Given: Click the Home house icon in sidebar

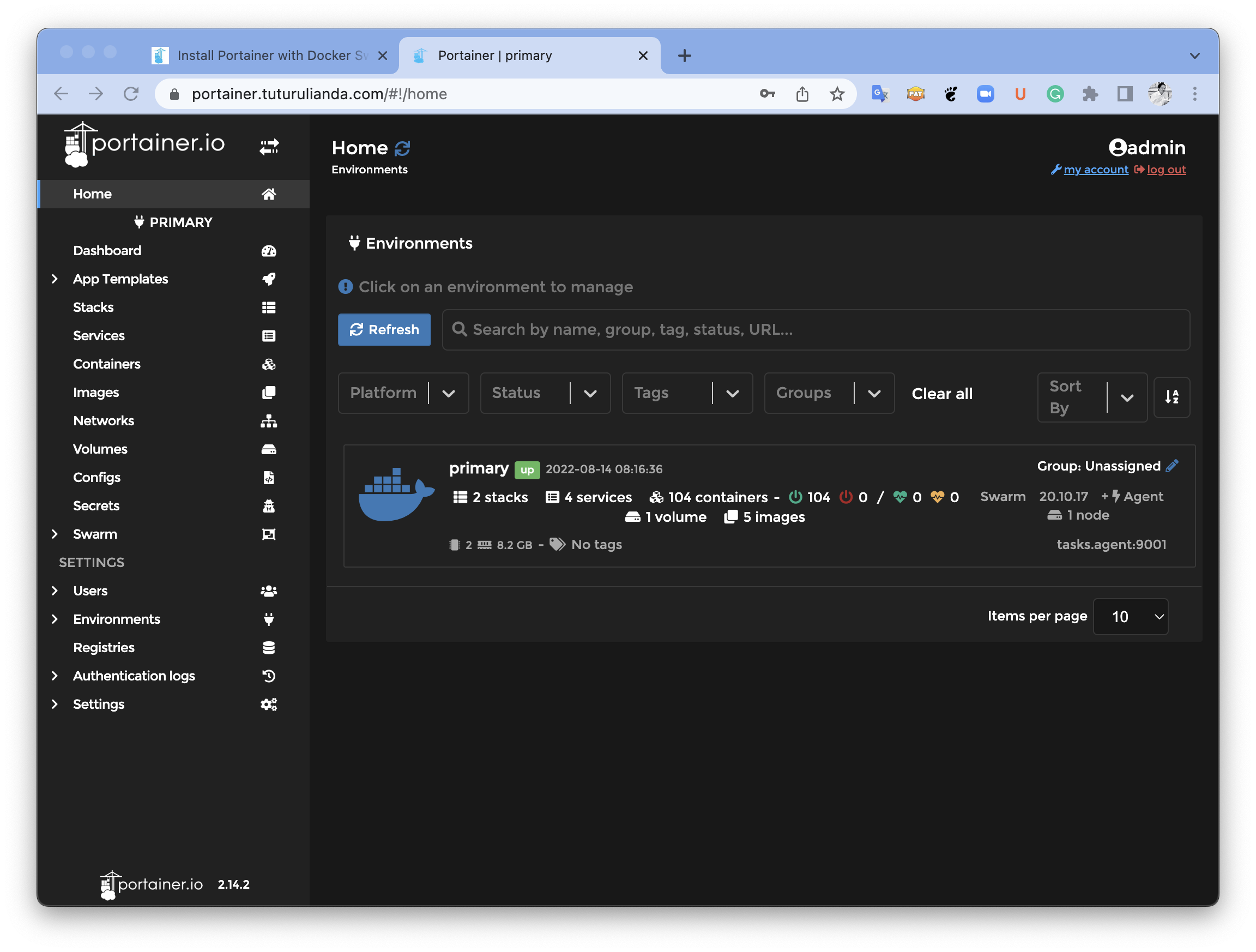Looking at the screenshot, I should click(x=269, y=194).
